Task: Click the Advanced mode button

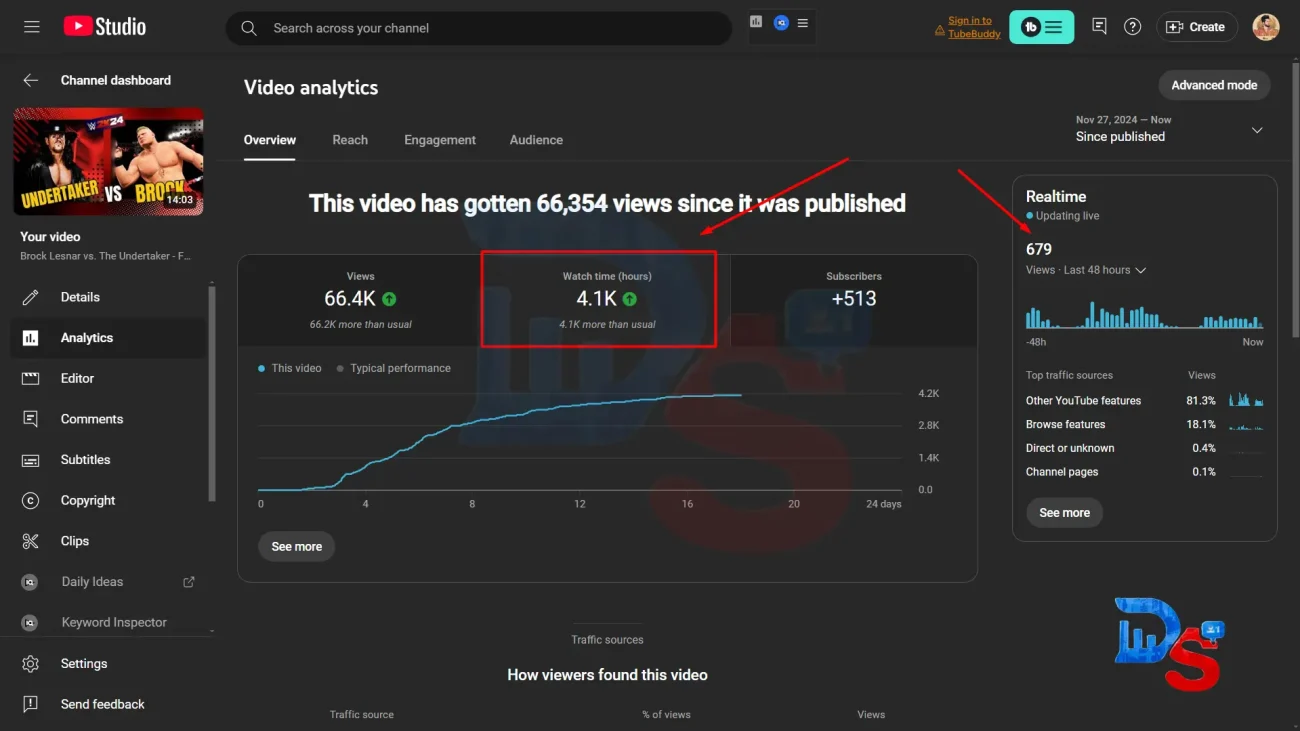Action: (1213, 85)
